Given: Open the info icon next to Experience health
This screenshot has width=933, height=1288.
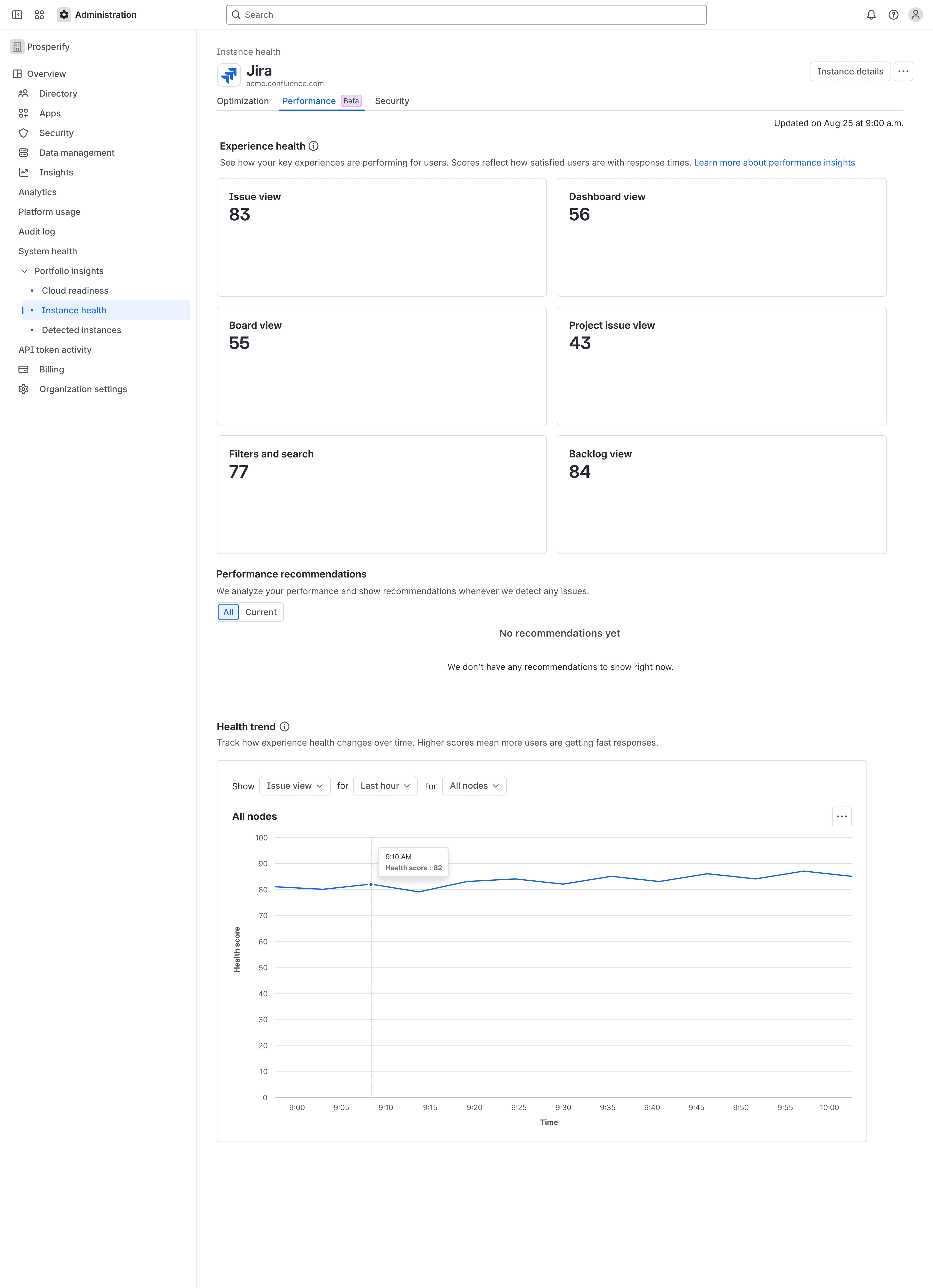Looking at the screenshot, I should click(313, 146).
